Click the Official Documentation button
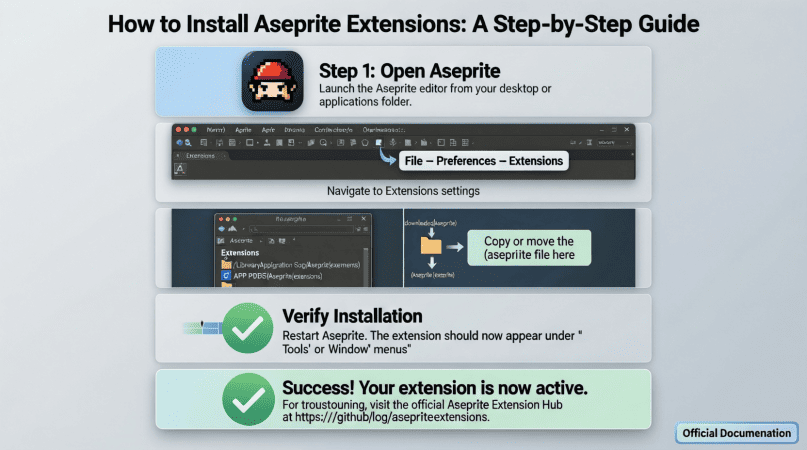807x450 pixels. click(x=738, y=433)
